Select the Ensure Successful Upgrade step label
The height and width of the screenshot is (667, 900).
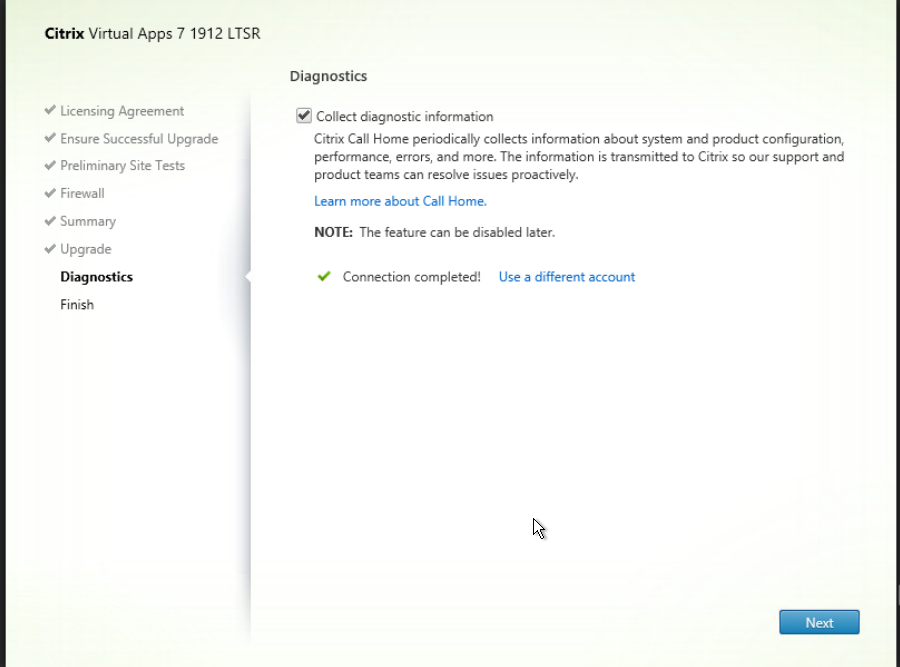point(139,139)
